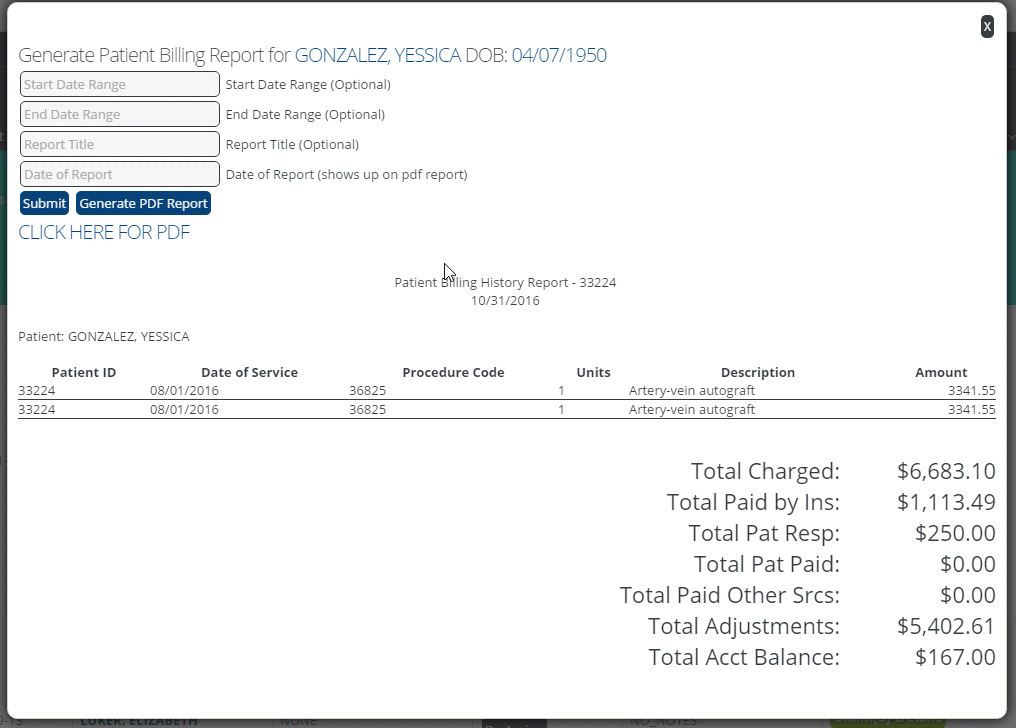Click the Total Acct Balance label
This screenshot has width=1016, height=728.
tap(744, 657)
